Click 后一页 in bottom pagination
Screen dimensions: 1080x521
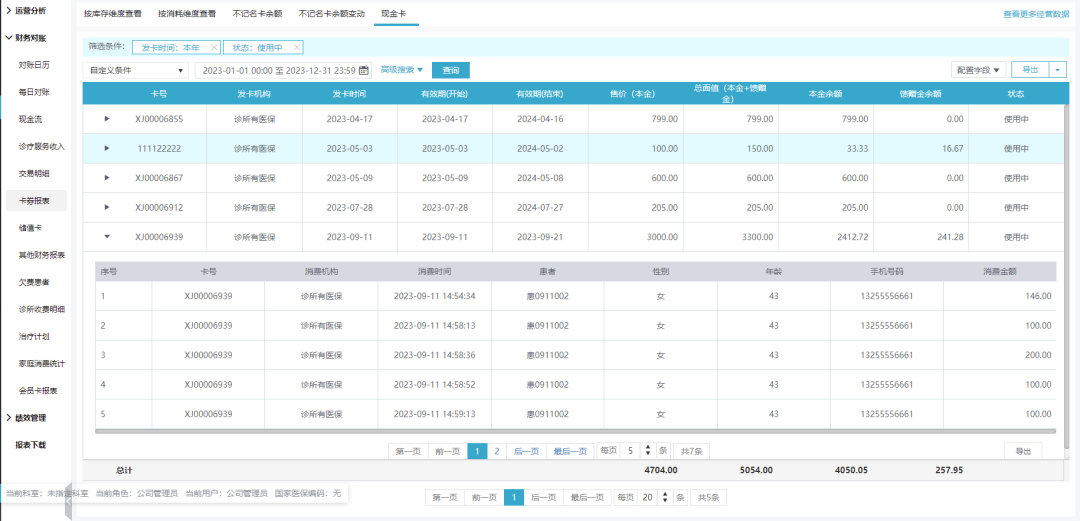(543, 498)
